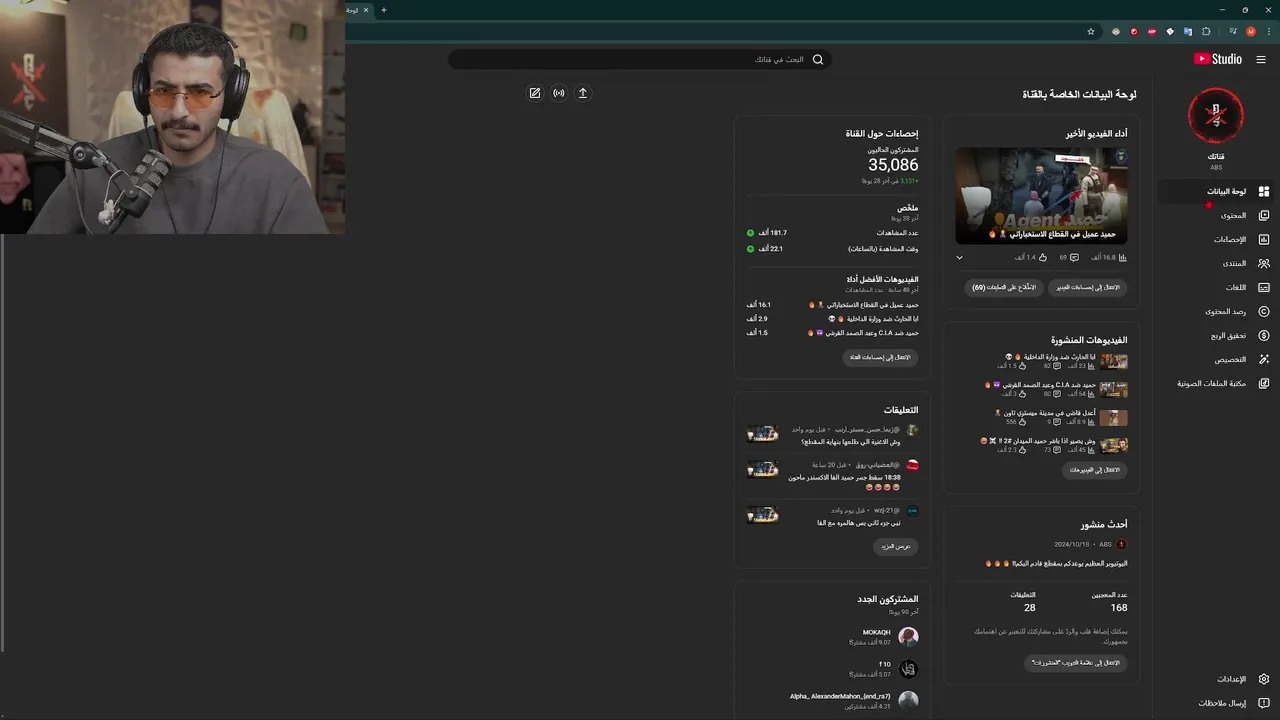Click the audio library icon مكتبة الملفات الصوتية

click(x=1264, y=383)
